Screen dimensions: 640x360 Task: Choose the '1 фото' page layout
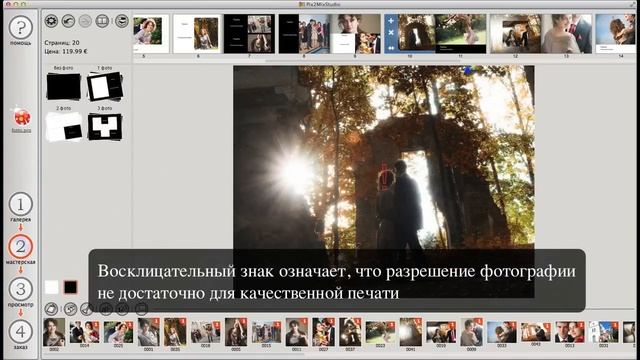(105, 86)
